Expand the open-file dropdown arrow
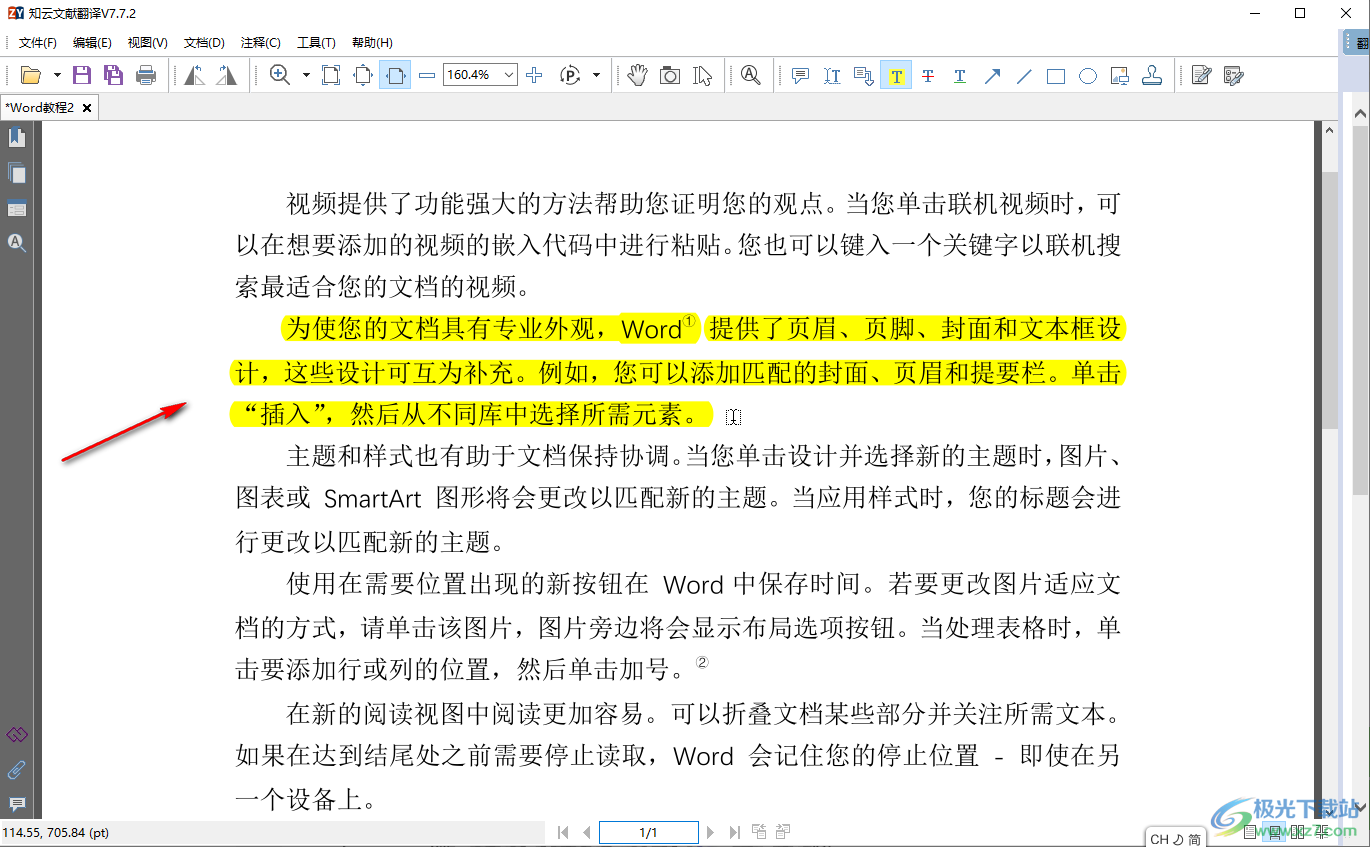Viewport: 1370px width, 847px height. [x=57, y=75]
